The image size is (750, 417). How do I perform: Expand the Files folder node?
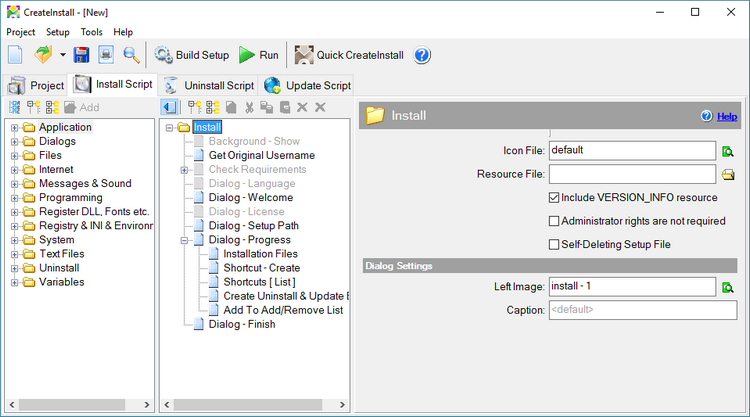(14, 155)
